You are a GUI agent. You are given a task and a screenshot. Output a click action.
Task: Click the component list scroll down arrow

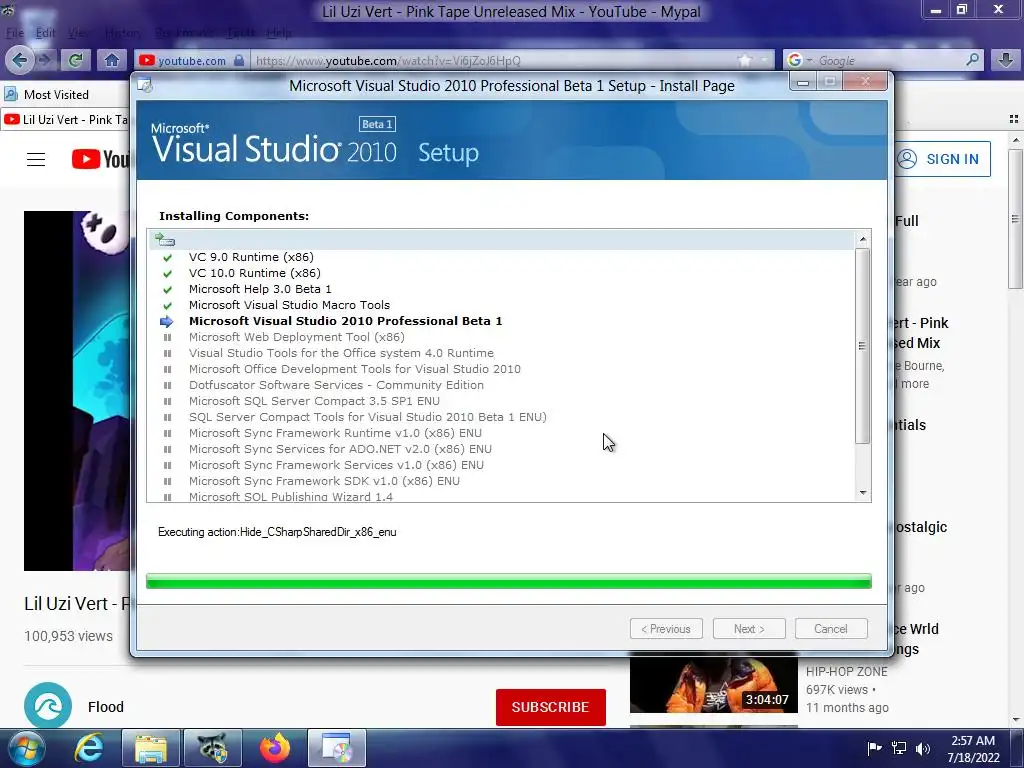coord(863,493)
